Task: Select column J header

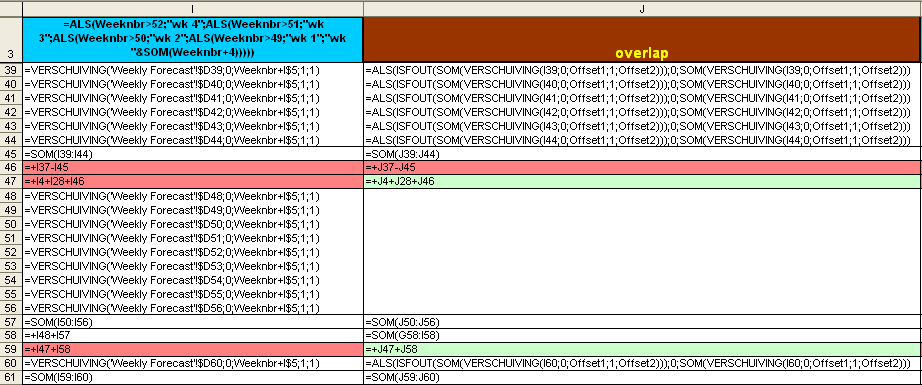Action: [x=642, y=9]
